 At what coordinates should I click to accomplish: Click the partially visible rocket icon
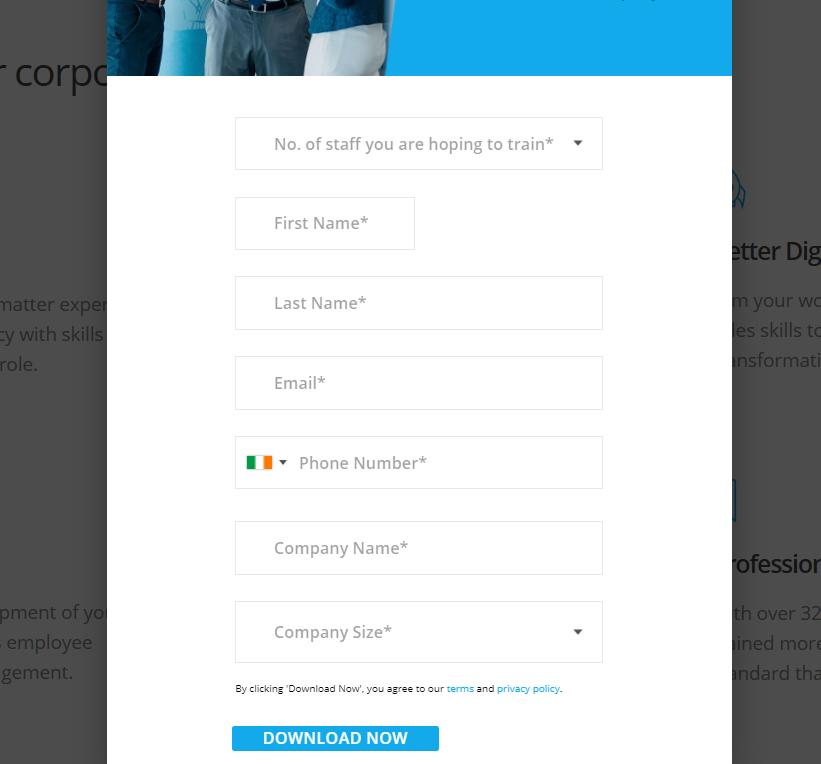click(x=739, y=189)
